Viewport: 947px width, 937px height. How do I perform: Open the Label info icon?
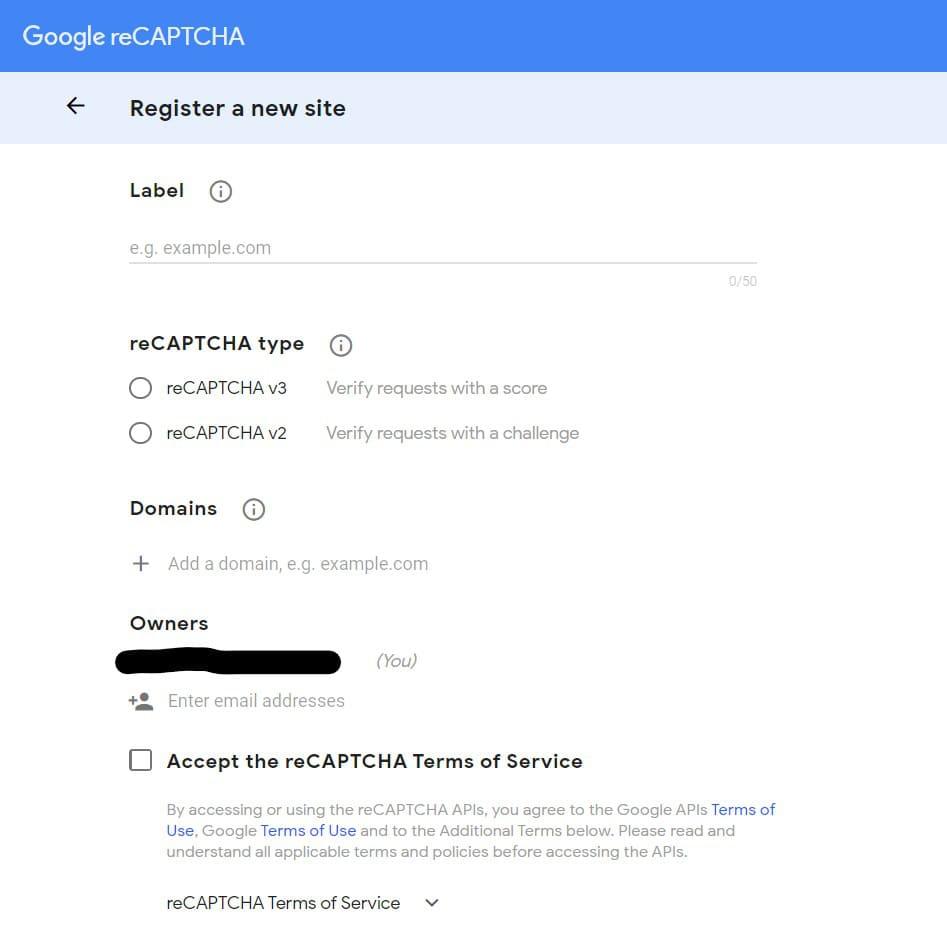(x=220, y=192)
